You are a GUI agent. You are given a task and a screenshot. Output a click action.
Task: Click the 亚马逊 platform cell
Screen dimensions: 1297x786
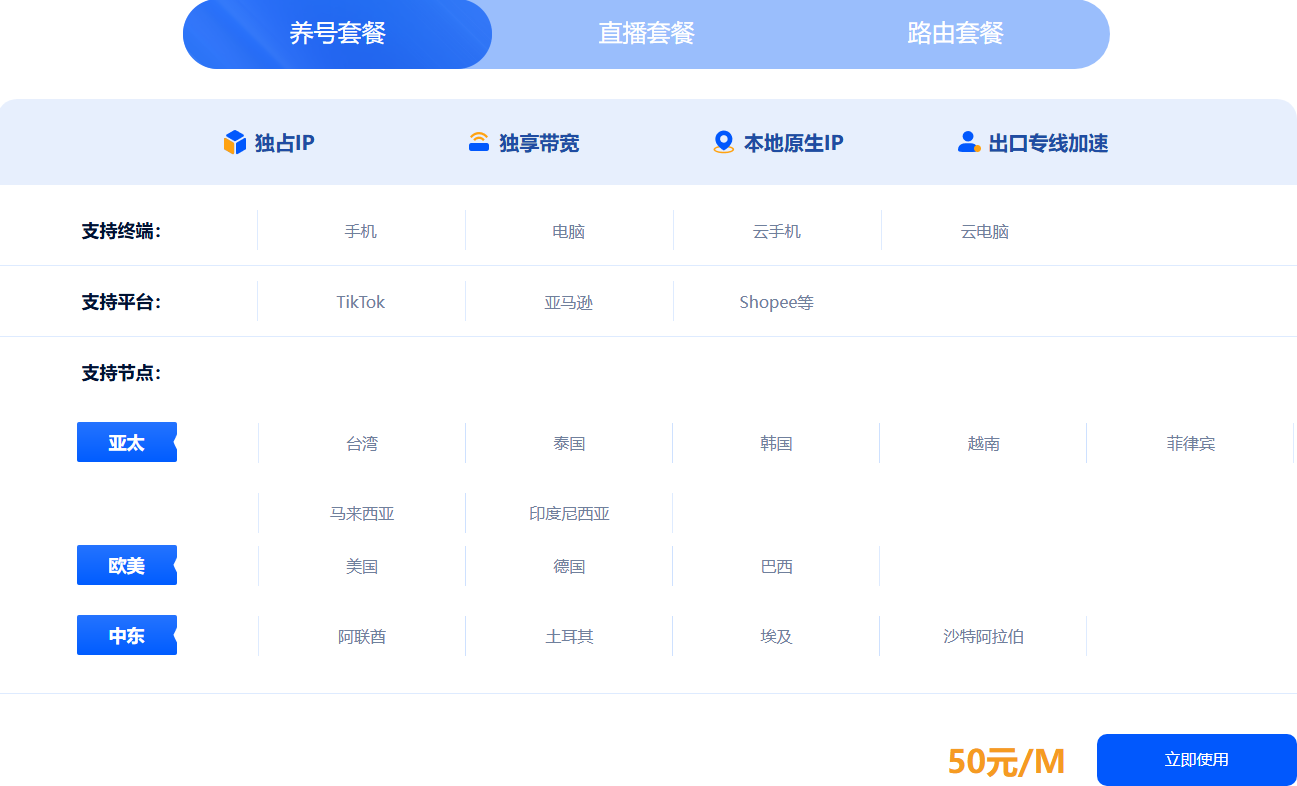[569, 302]
